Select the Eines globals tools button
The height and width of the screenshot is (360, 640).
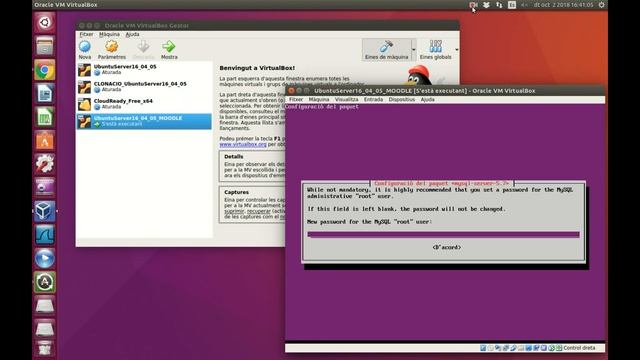point(436,50)
